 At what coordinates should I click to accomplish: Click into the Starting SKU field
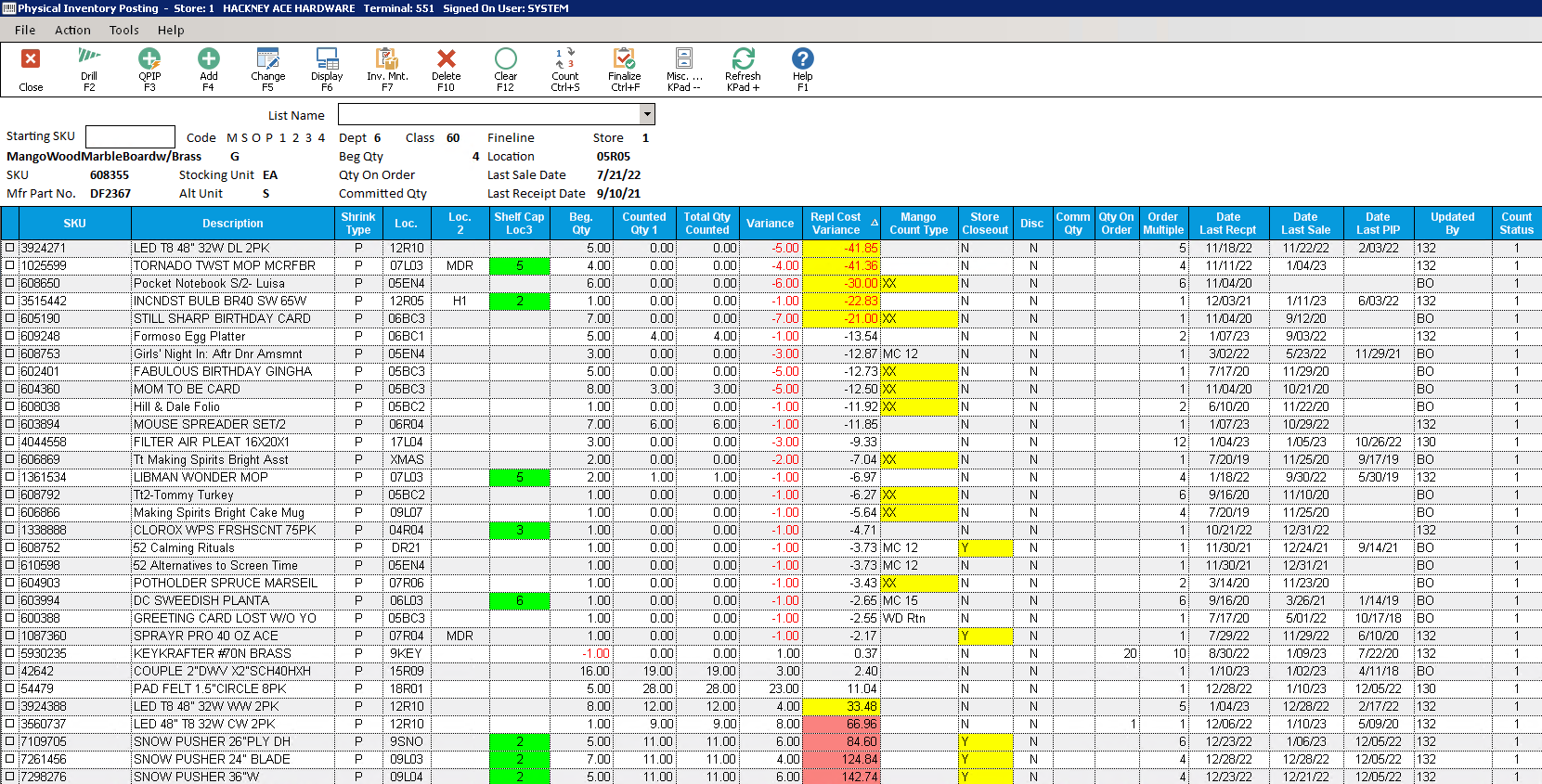pyautogui.click(x=130, y=136)
